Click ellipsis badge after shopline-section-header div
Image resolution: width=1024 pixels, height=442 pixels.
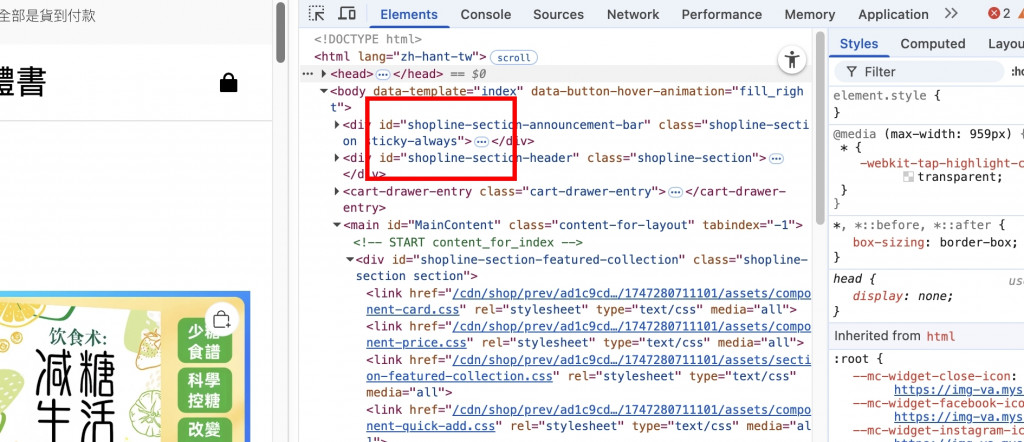[776, 159]
